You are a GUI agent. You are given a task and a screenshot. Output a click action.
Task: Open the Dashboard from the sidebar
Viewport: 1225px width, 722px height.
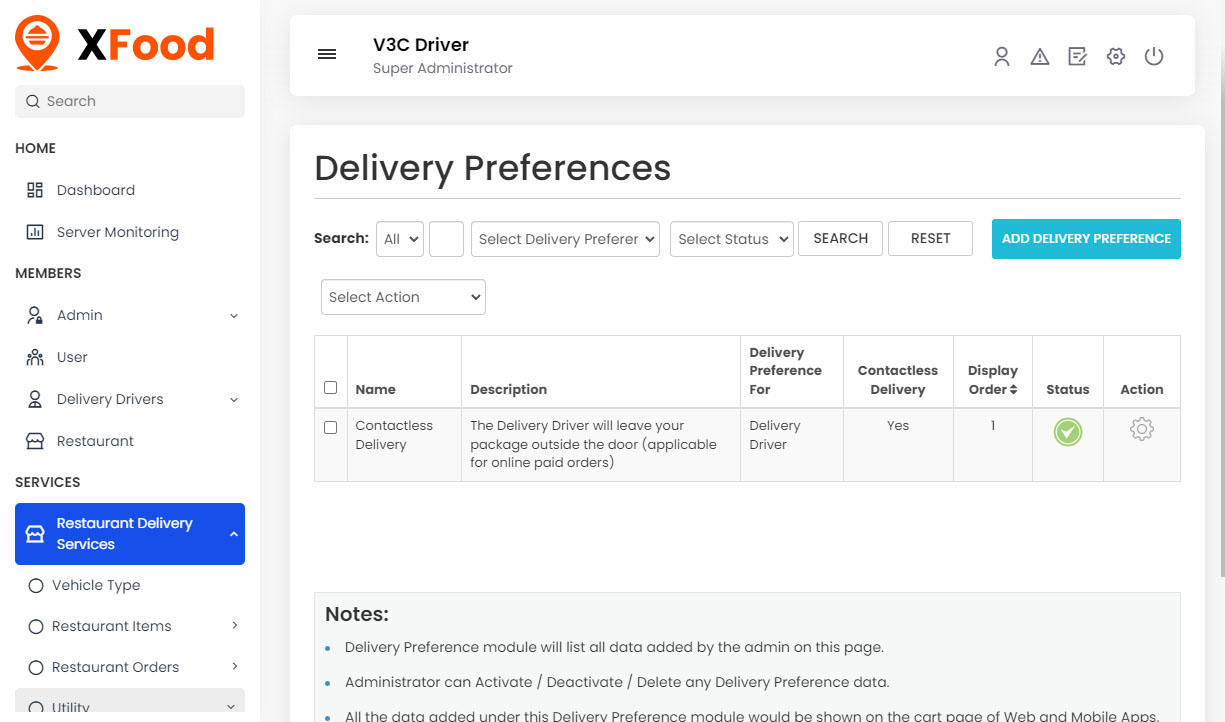click(x=95, y=190)
